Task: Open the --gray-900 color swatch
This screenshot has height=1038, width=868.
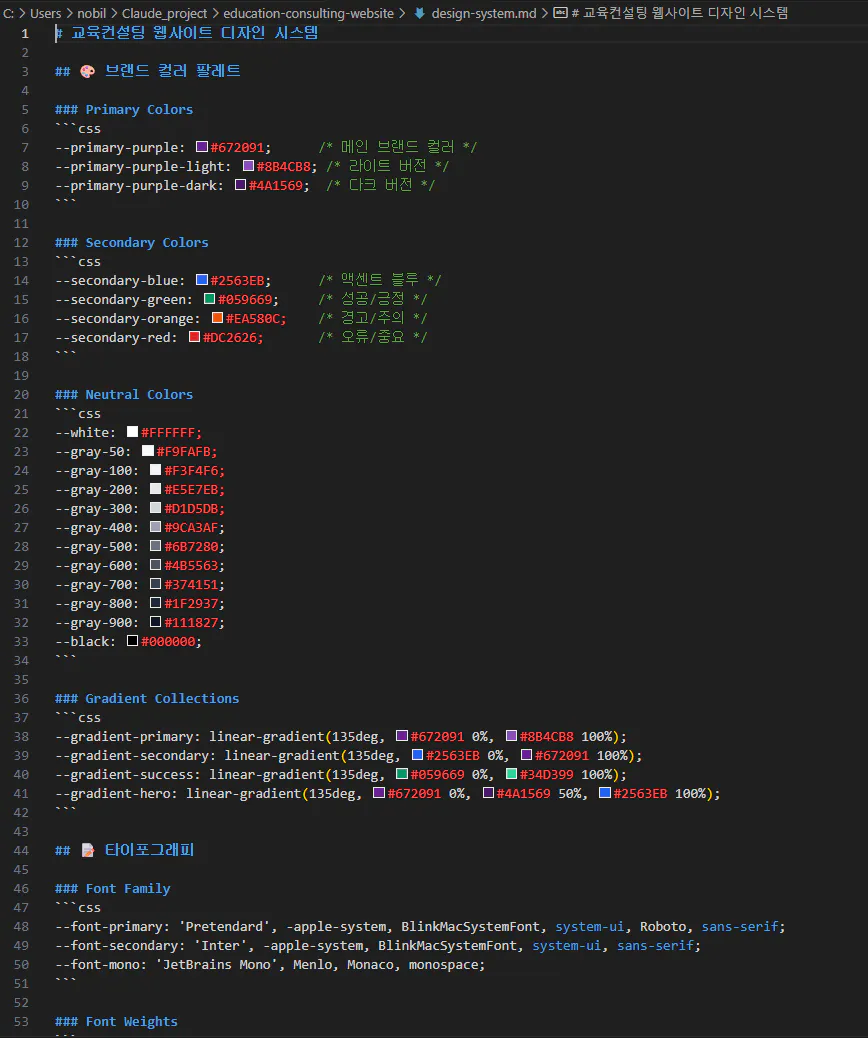Action: point(156,622)
